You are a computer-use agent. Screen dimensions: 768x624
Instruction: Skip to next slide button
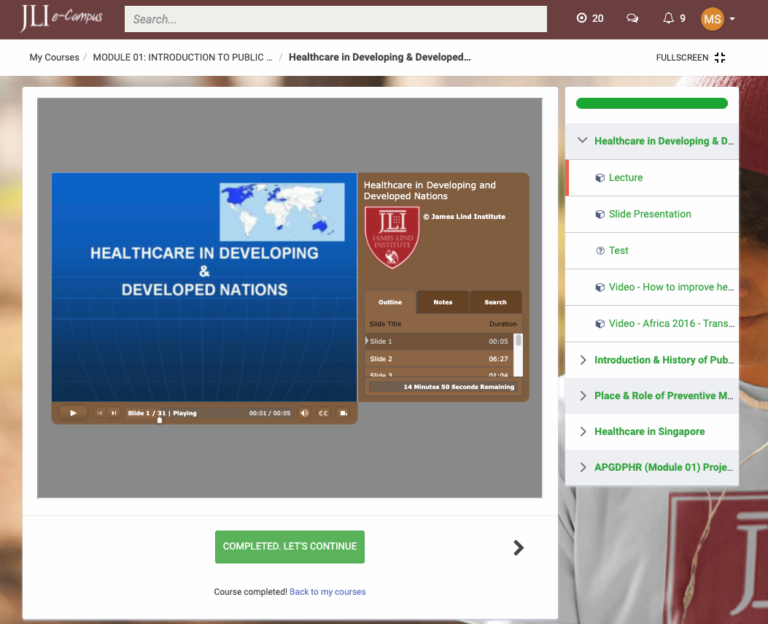click(x=114, y=413)
